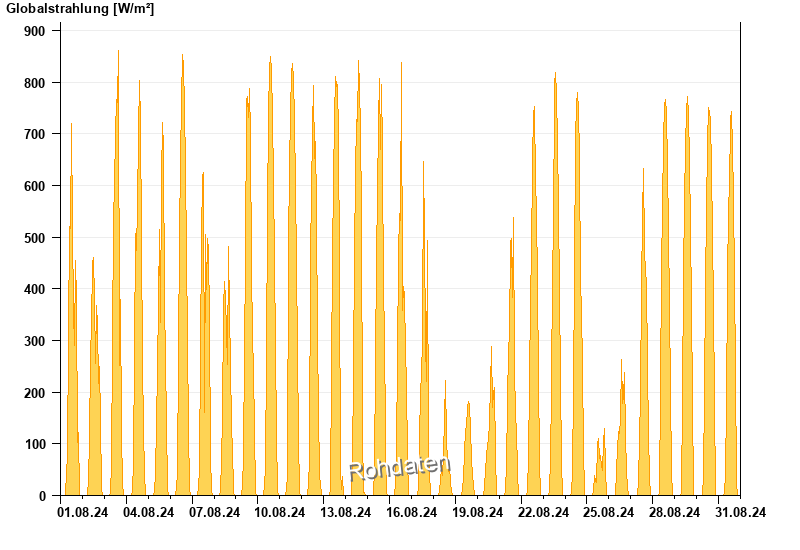Select the 800 y-axis label
800x550 pixels.
click(x=35, y=83)
